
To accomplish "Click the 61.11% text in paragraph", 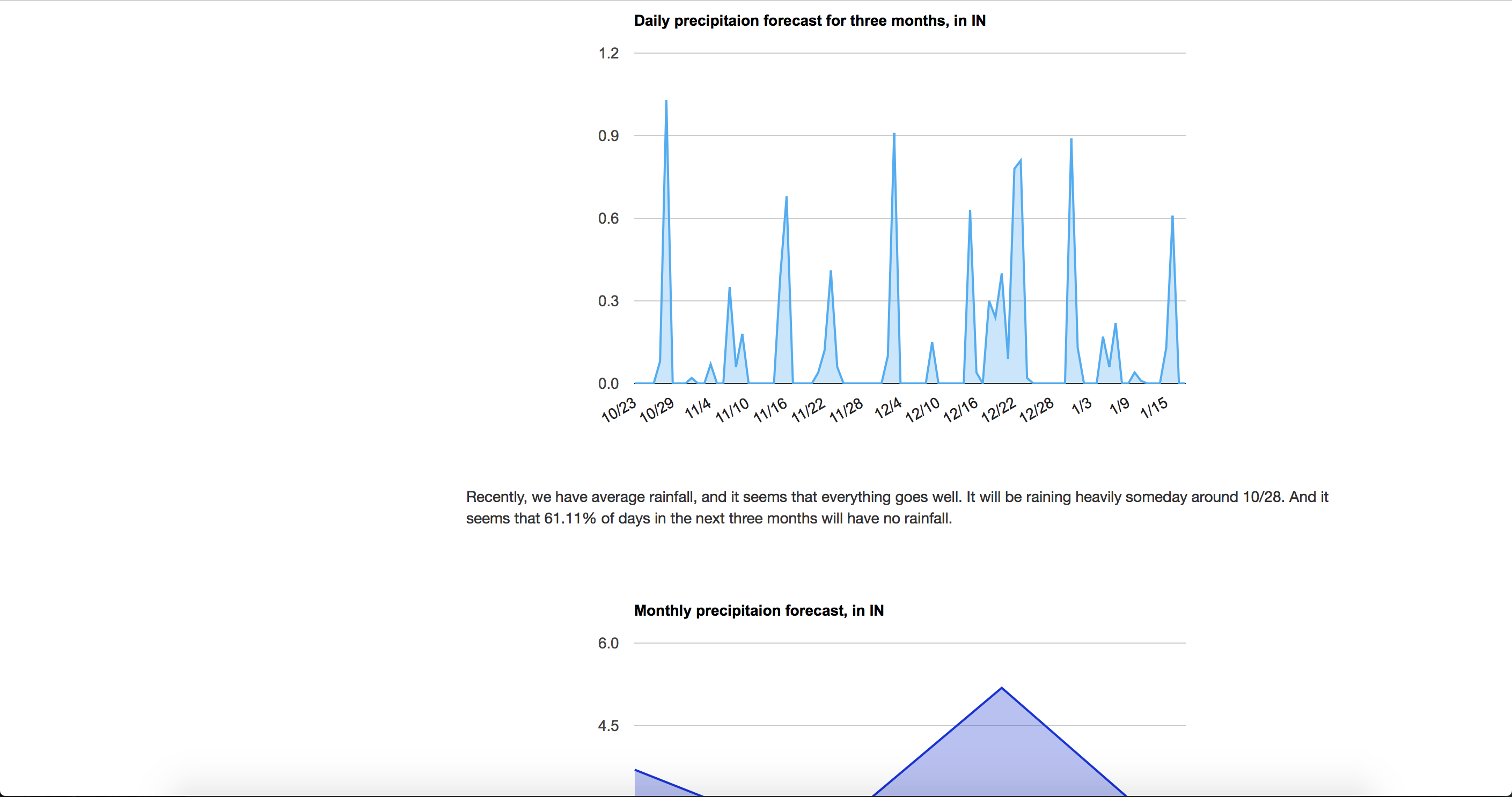I will click(x=569, y=518).
